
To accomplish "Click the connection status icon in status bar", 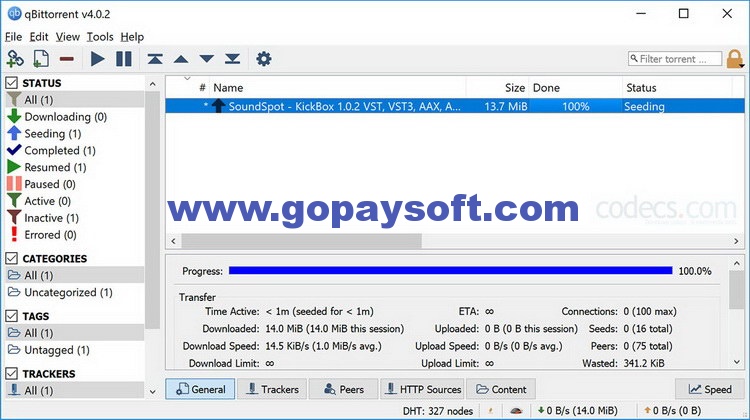I will (491, 410).
